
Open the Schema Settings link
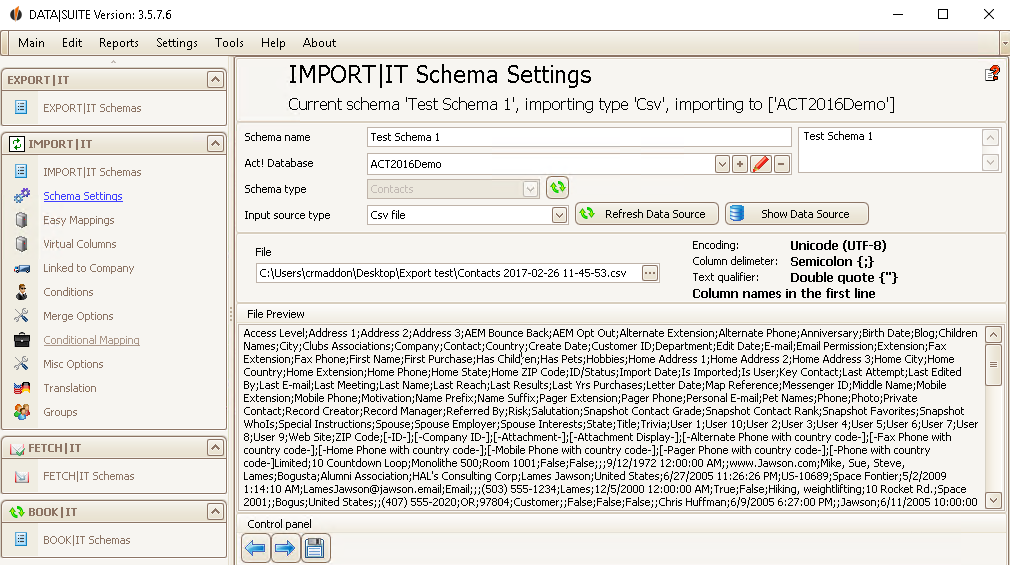(82, 196)
